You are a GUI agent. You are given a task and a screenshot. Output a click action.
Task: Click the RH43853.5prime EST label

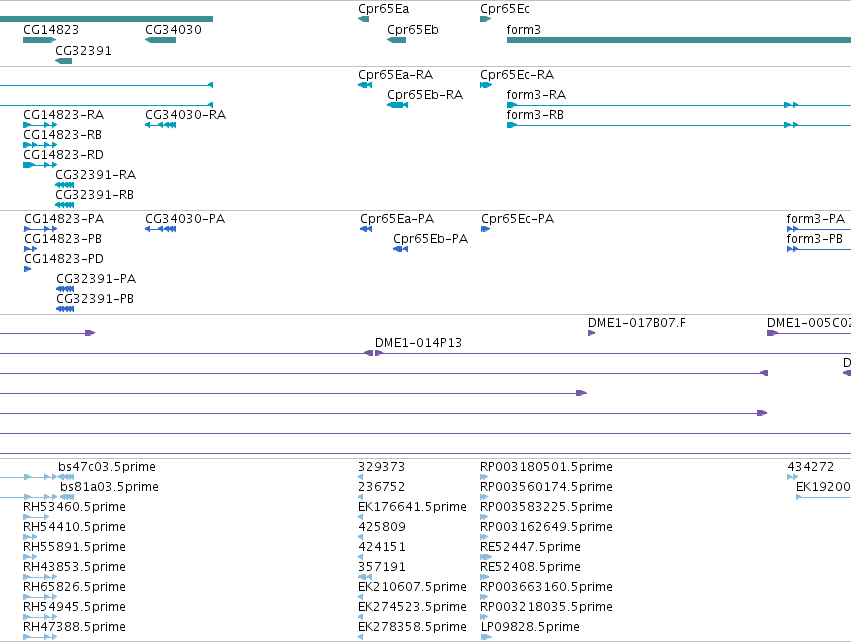pyautogui.click(x=74, y=567)
